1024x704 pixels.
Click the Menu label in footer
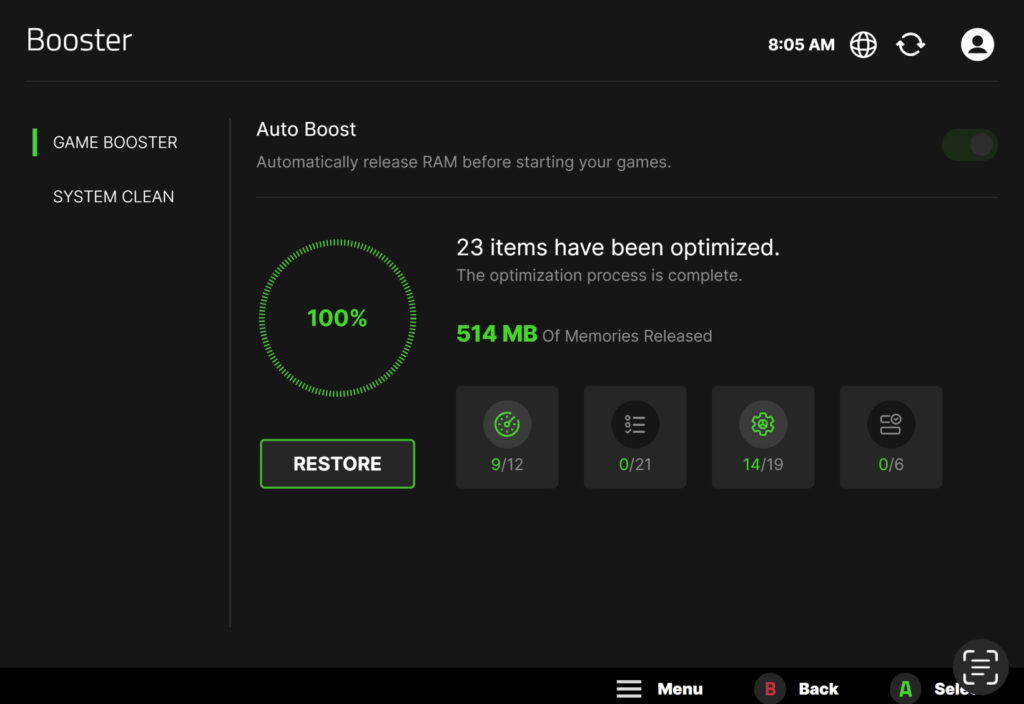[x=680, y=689]
